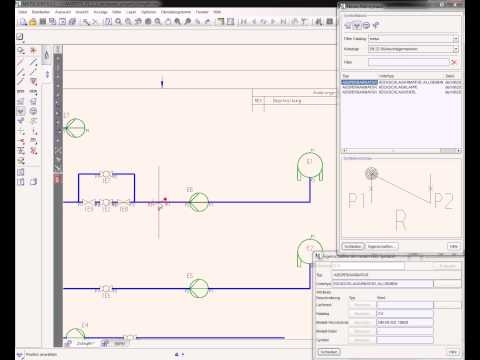This screenshot has width=480, height=360.
Task: Open the Bearbeiten menu
Action: 41,12
